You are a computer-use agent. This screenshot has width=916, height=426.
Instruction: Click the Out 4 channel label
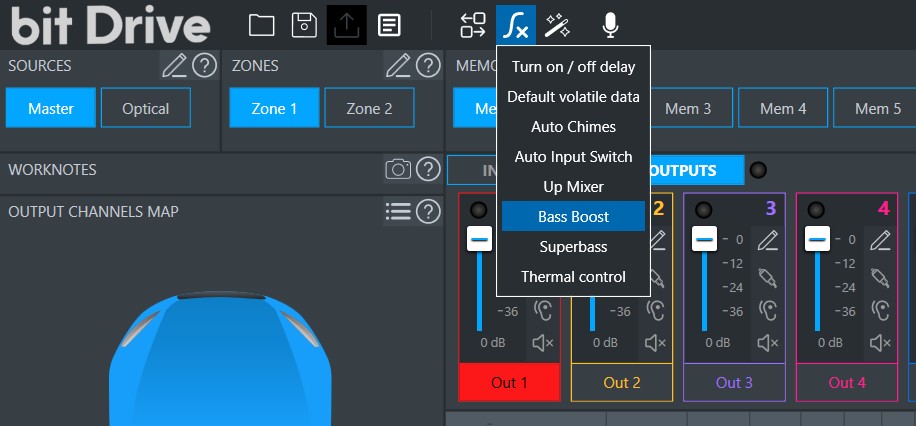pyautogui.click(x=847, y=382)
